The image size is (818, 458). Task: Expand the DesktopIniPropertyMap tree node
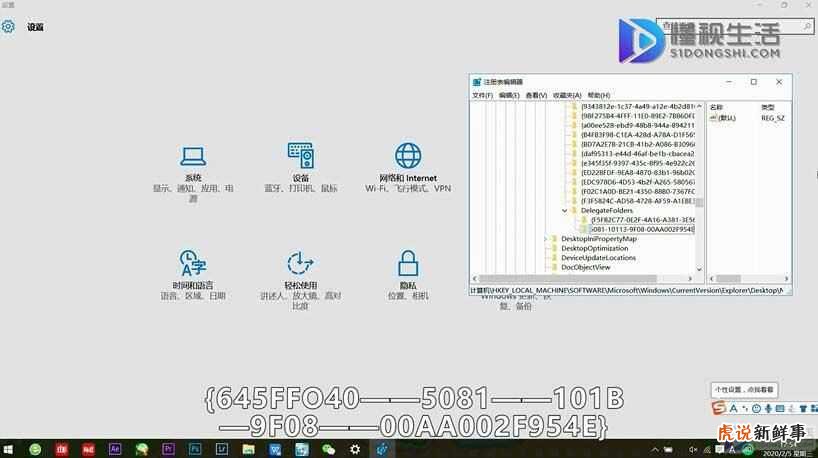click(546, 239)
